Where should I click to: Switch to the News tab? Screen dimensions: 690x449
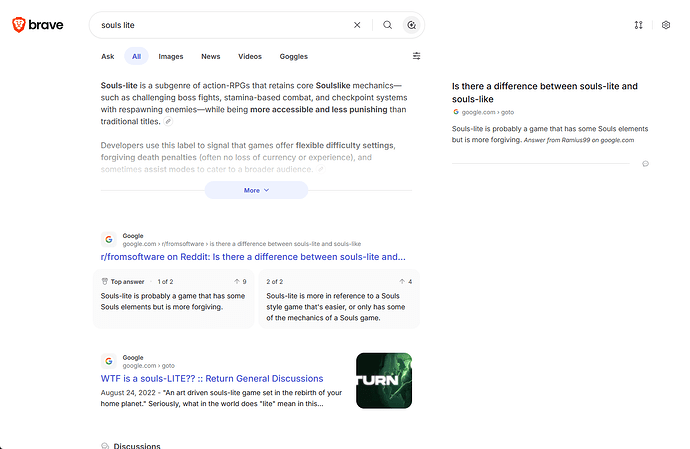pyautogui.click(x=211, y=56)
